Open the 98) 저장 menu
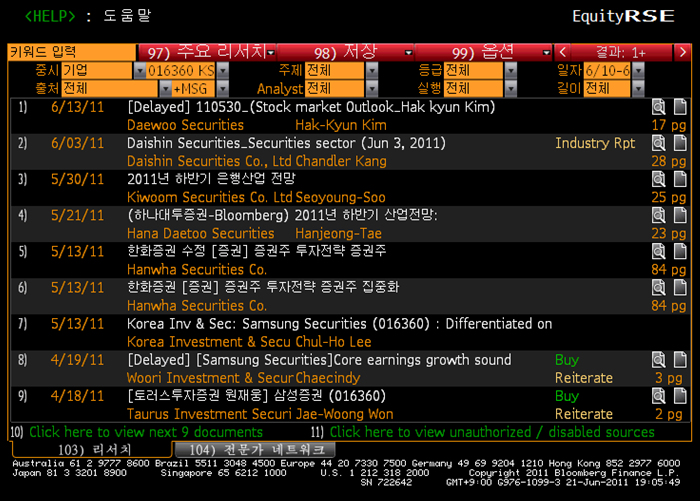 pos(346,53)
